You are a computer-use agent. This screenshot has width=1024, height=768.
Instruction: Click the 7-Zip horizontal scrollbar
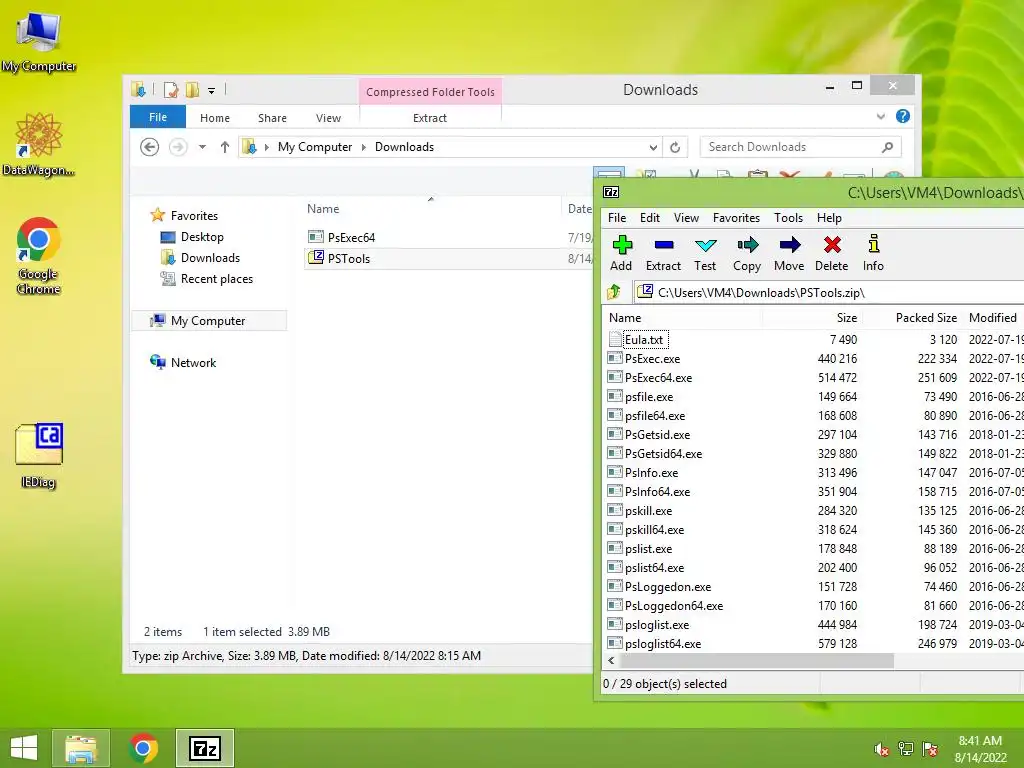[756, 660]
